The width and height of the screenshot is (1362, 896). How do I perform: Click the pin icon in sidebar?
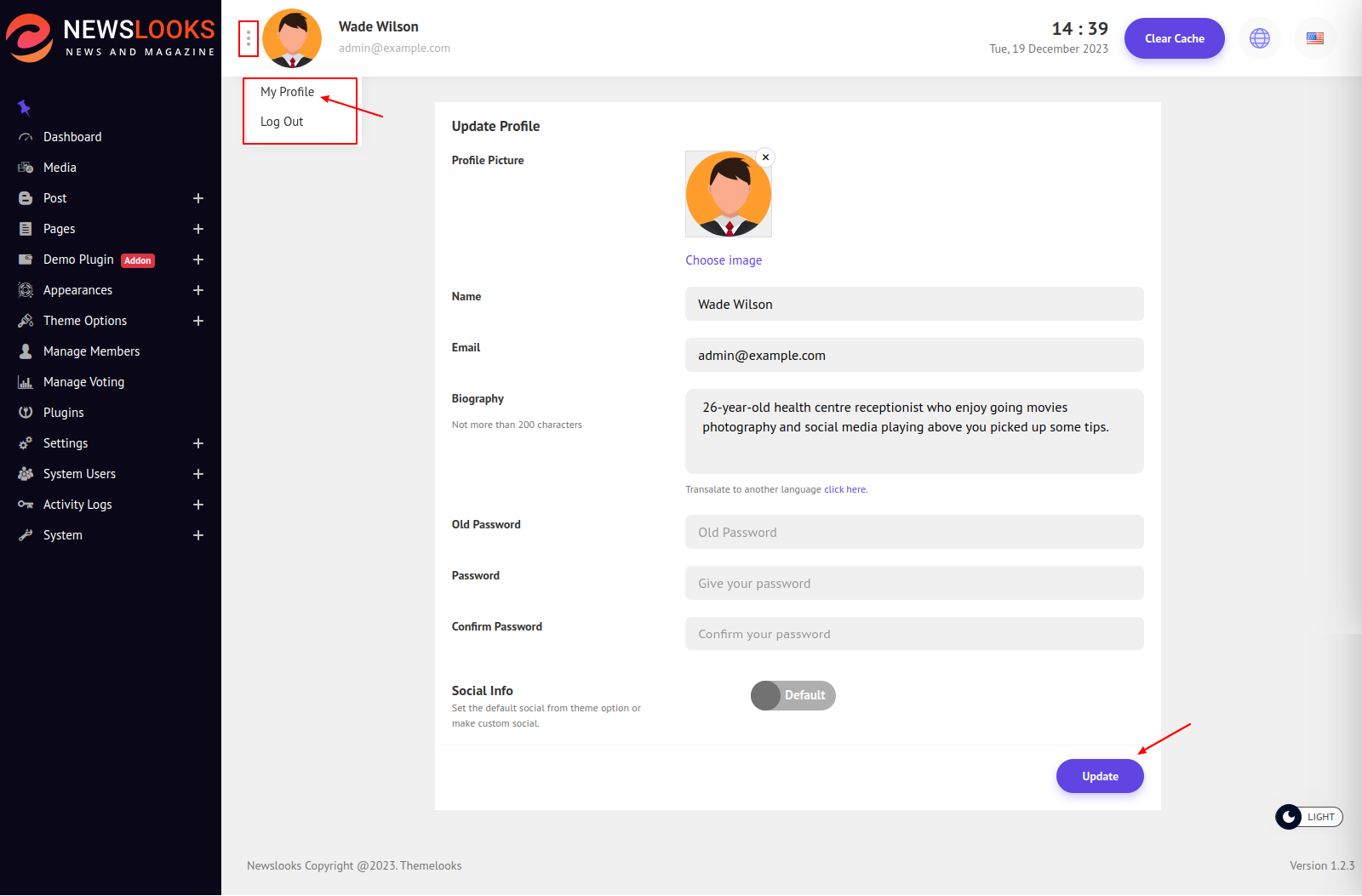[x=24, y=107]
